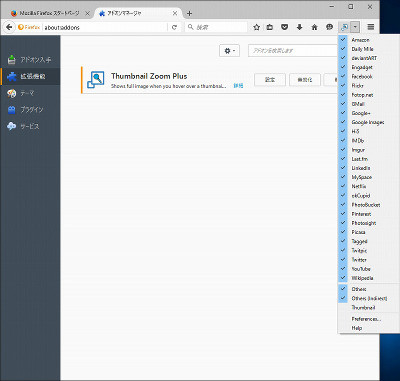Viewport: 400px width, 381px height.
Task: Switch to the add-ons manager tab
Action: [x=138, y=13]
